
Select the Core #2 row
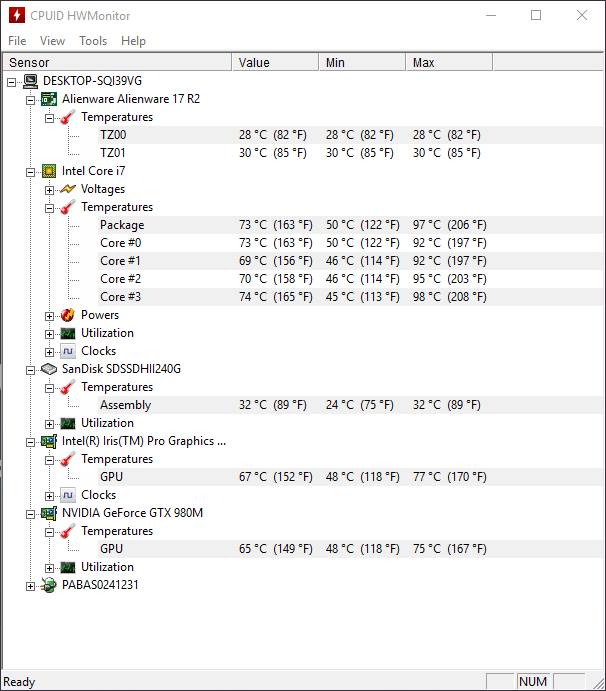point(351,279)
